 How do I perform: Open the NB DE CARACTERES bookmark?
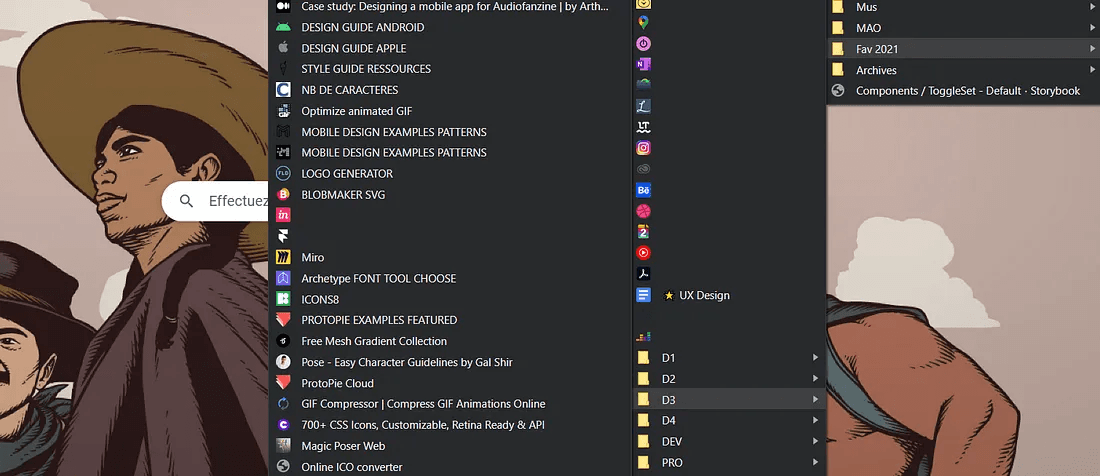coord(450,90)
